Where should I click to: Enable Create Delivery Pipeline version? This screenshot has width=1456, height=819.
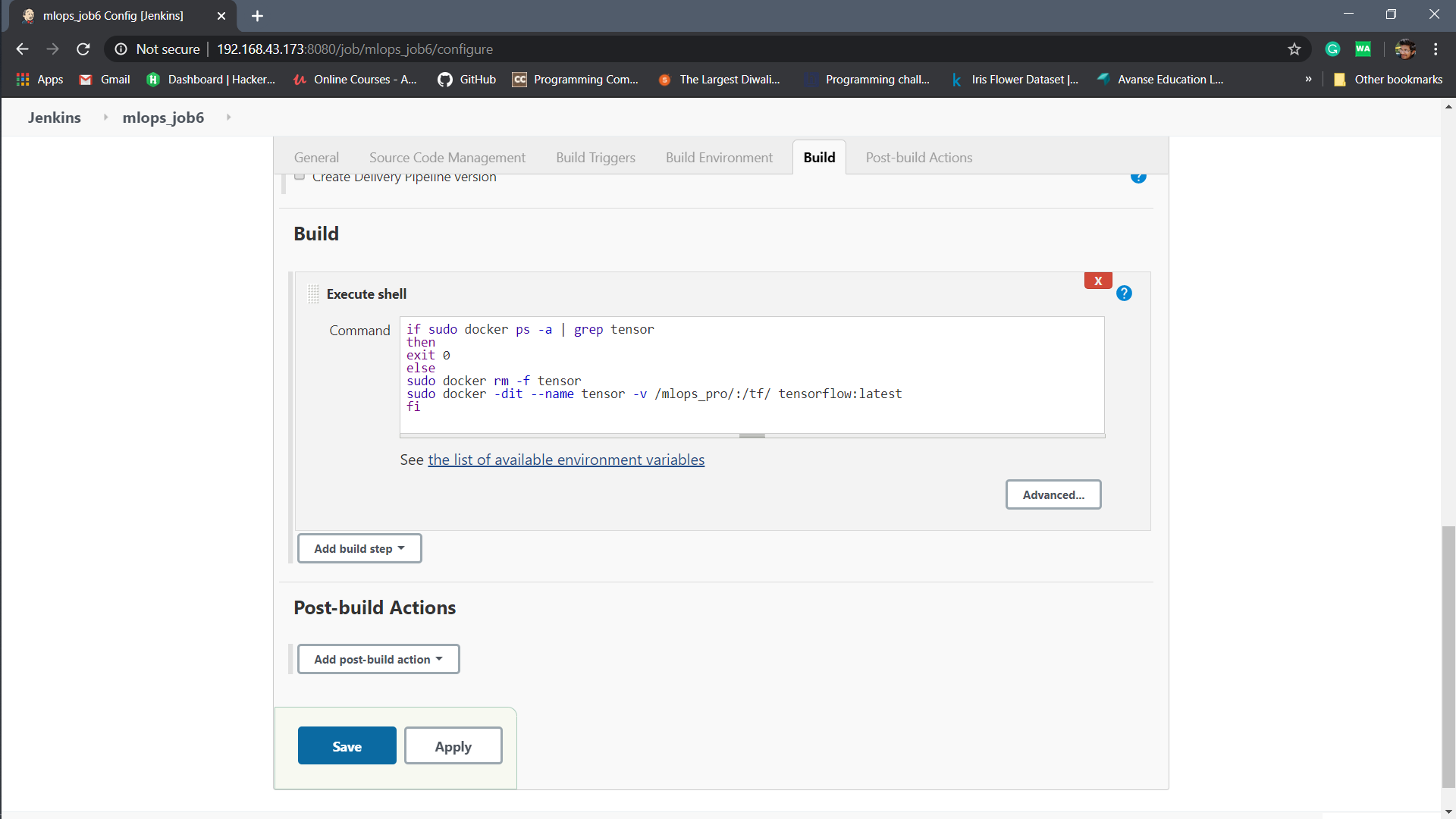point(300,174)
